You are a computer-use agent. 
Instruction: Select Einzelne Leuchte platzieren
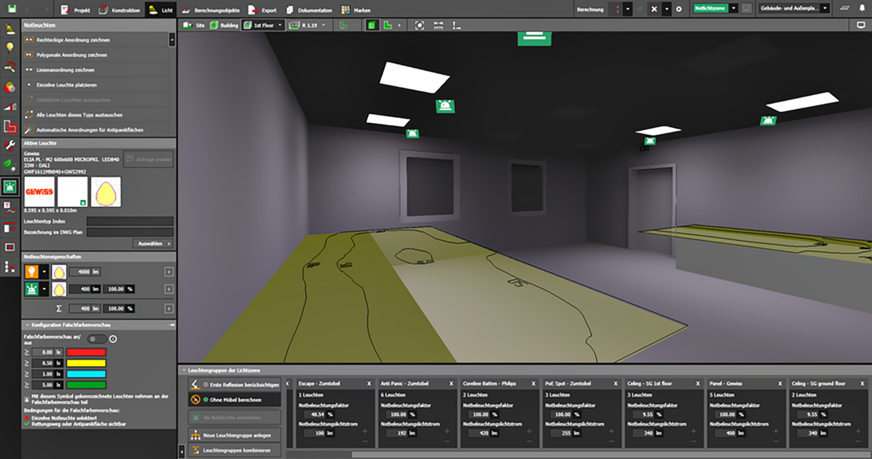66,85
